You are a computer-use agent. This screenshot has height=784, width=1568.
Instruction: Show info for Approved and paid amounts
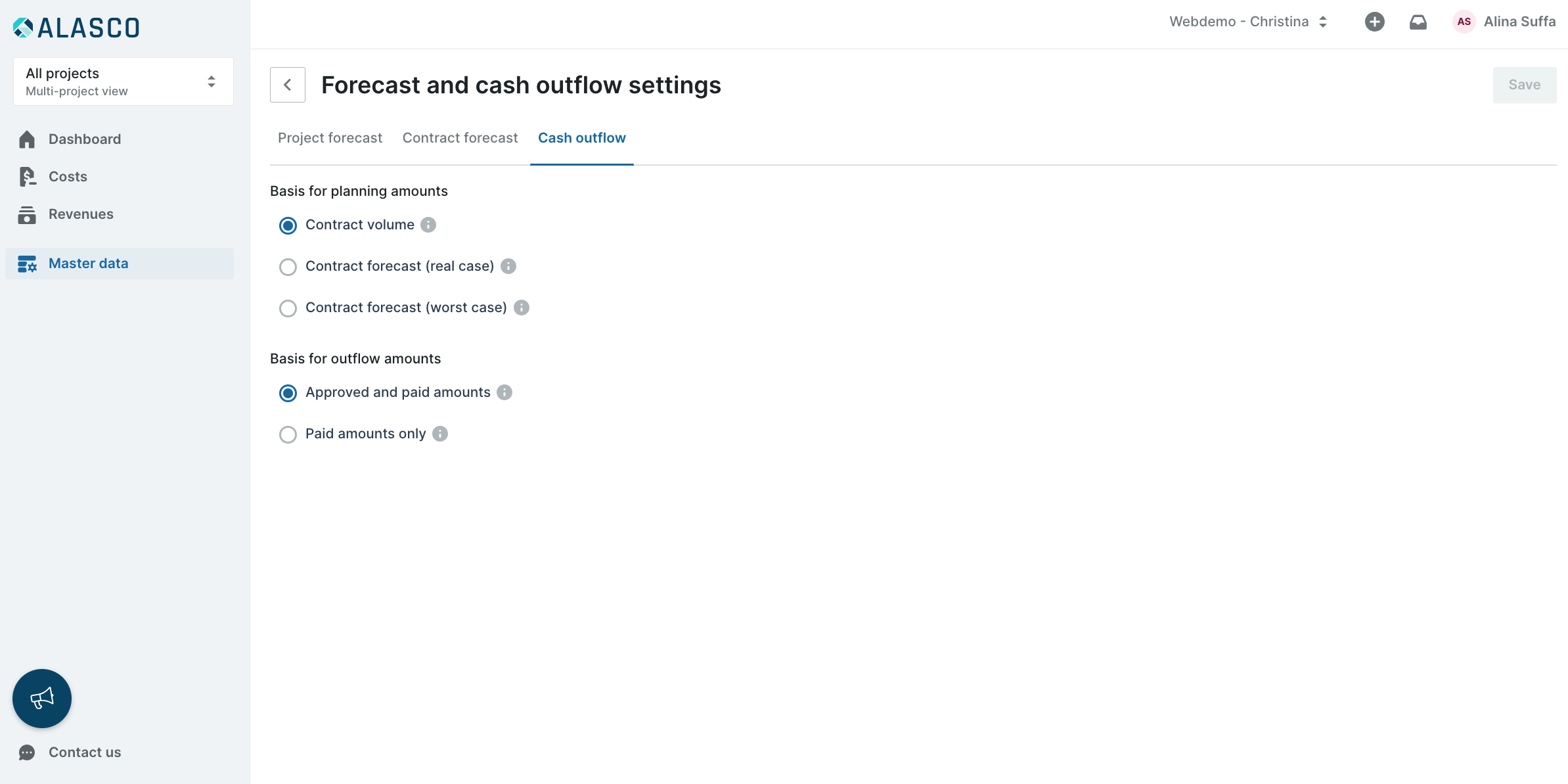pyautogui.click(x=504, y=392)
